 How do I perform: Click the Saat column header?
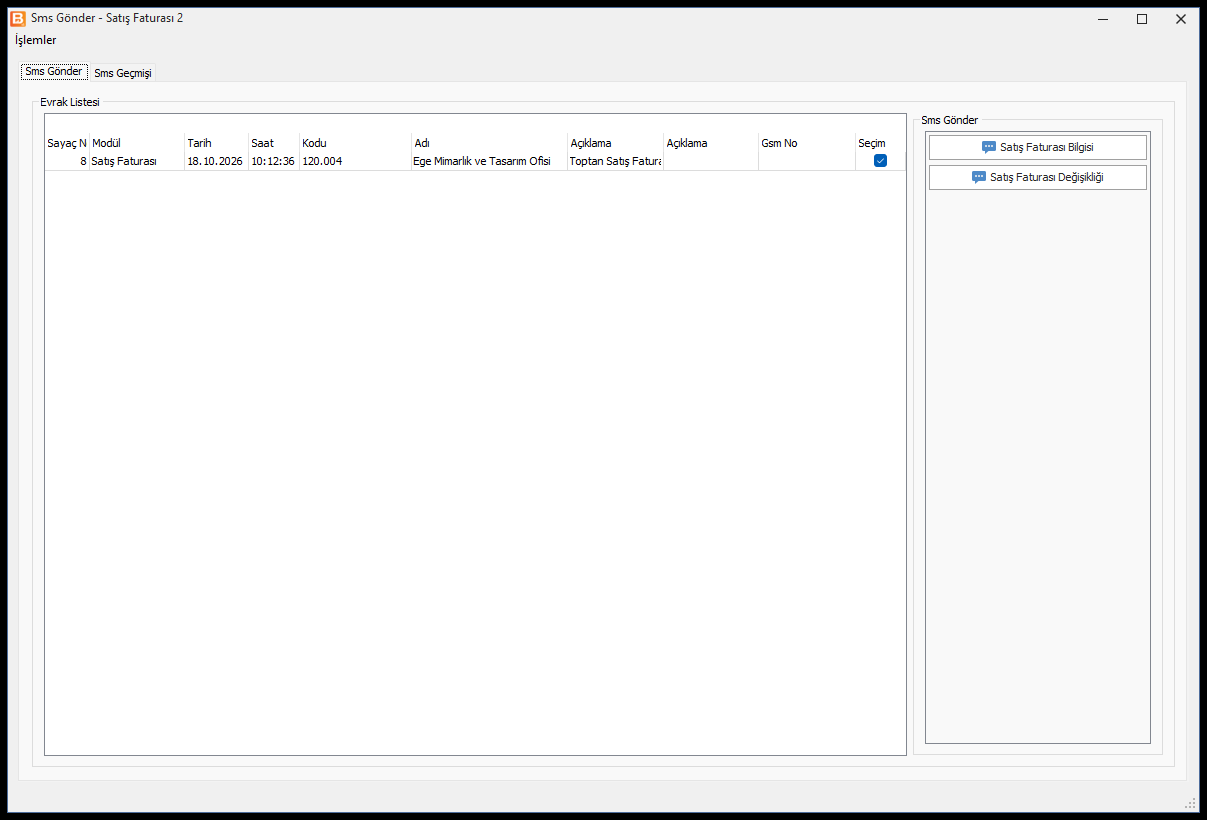coord(274,143)
